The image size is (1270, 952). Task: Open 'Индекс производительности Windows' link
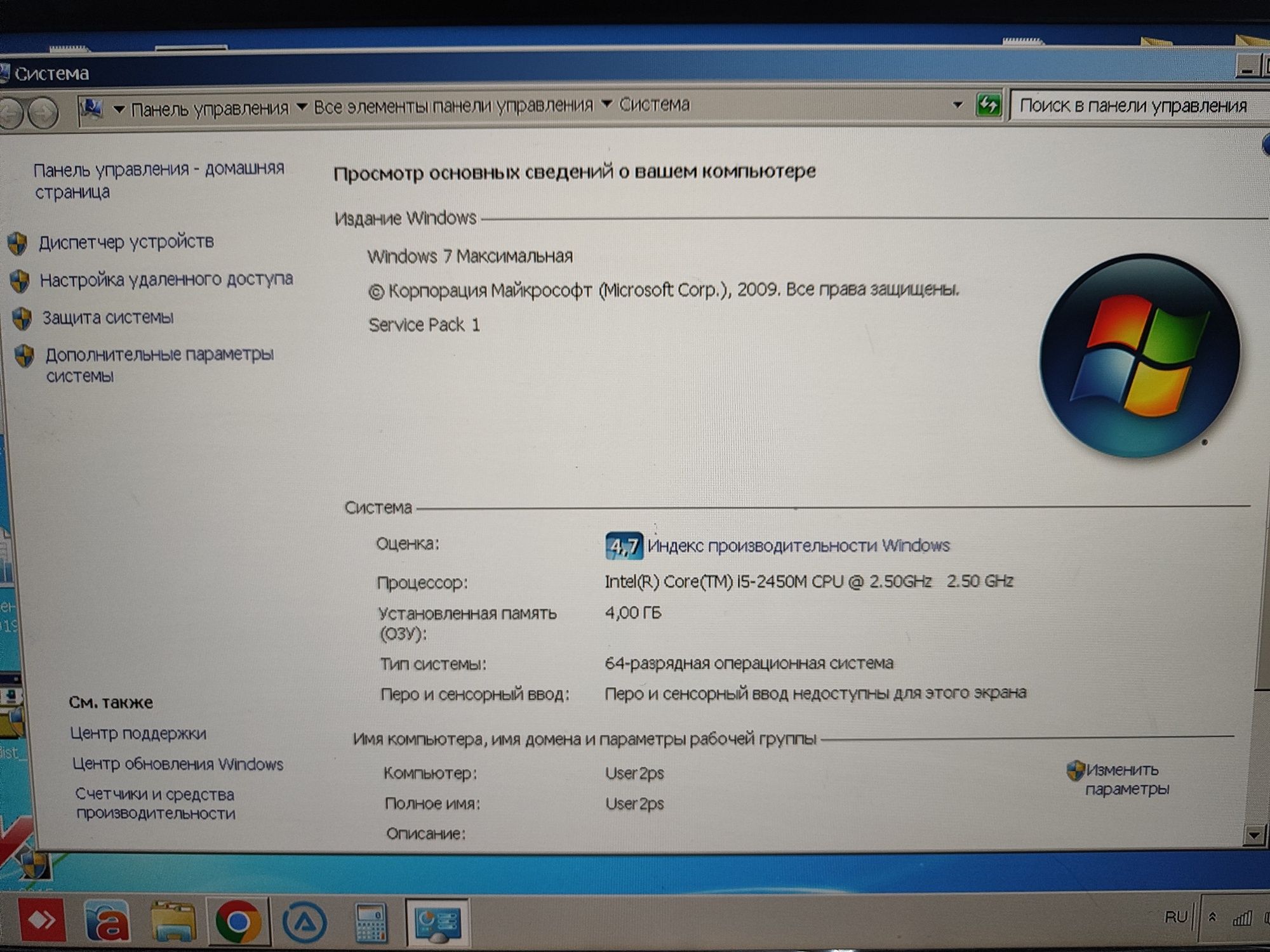(x=798, y=545)
